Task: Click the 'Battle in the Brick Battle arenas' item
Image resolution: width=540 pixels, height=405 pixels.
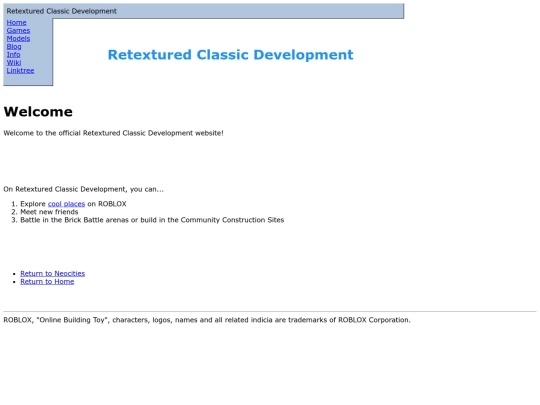Action: pyautogui.click(x=152, y=220)
